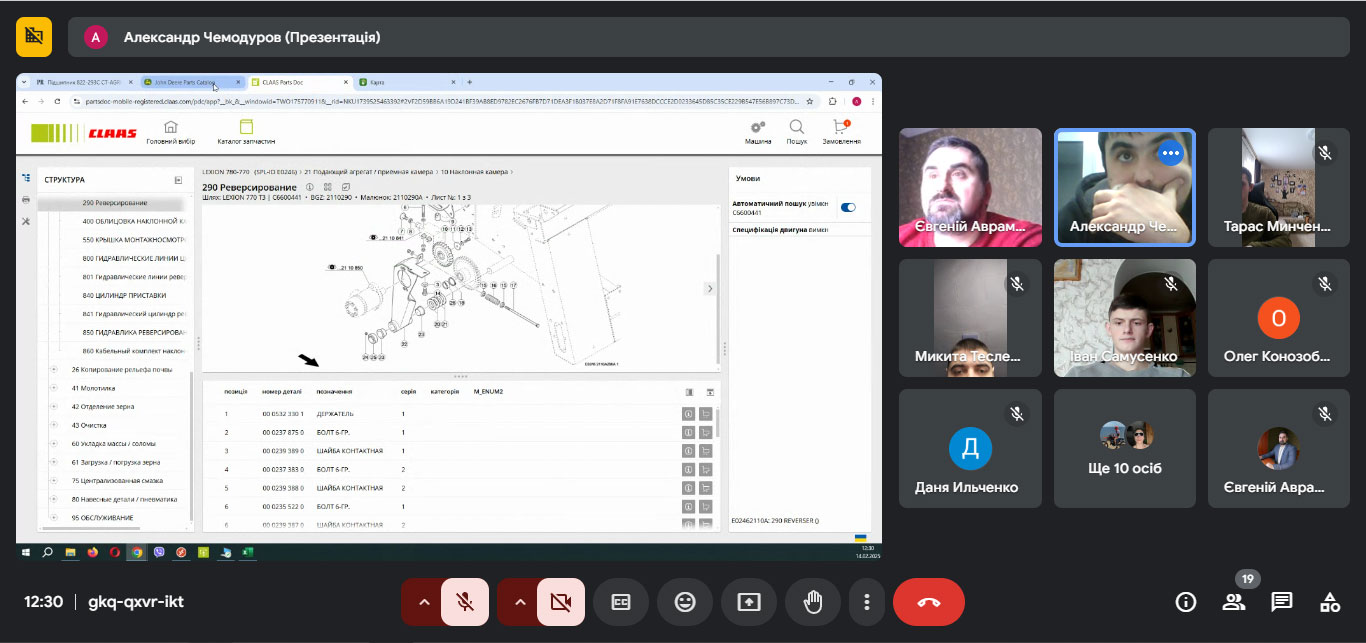
Task: Start presenting with the share screen button
Action: (749, 602)
